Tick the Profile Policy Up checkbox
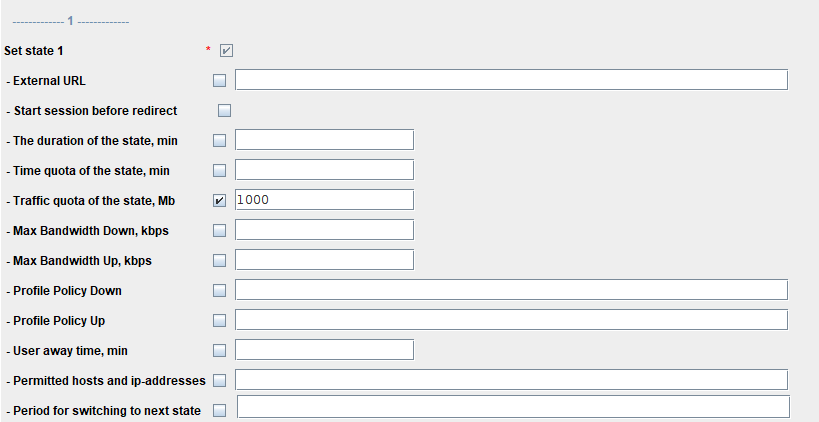The width and height of the screenshot is (819, 422). (x=220, y=321)
